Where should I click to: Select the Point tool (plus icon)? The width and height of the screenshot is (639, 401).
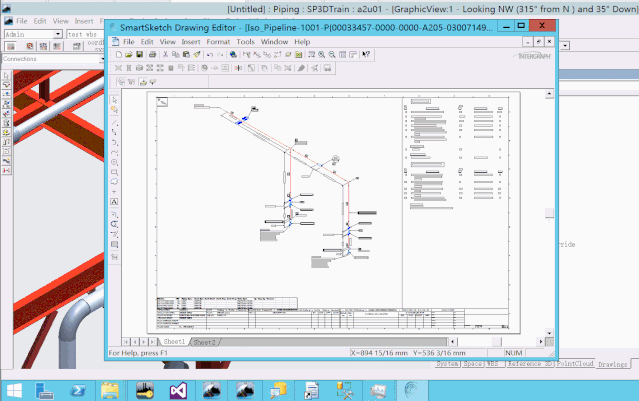(x=115, y=191)
